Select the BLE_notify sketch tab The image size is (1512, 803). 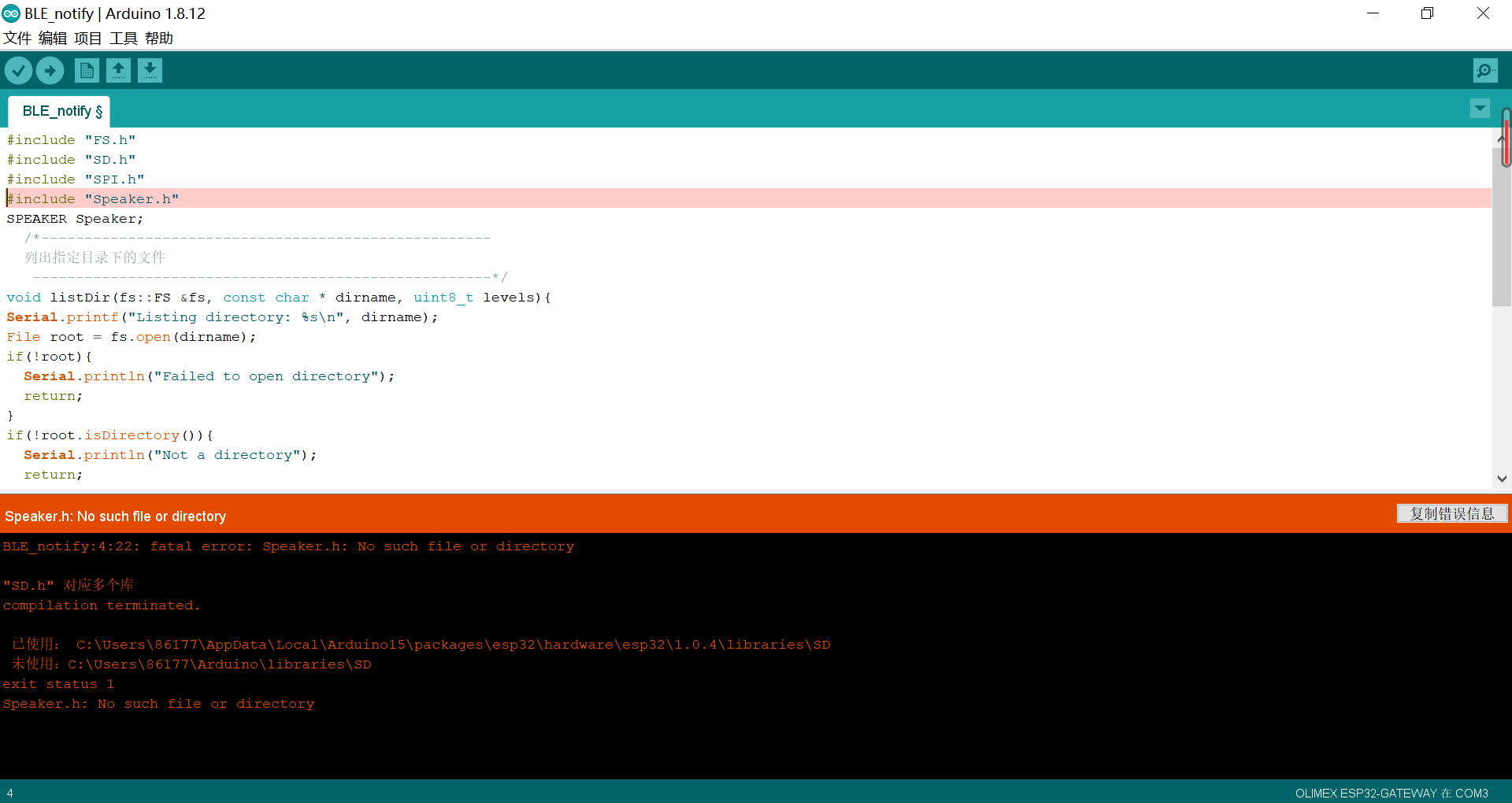pos(59,112)
